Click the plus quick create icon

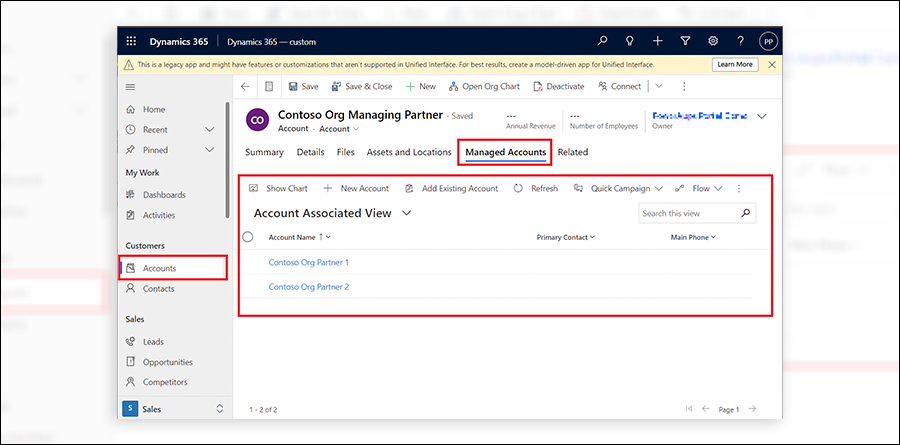coord(658,41)
